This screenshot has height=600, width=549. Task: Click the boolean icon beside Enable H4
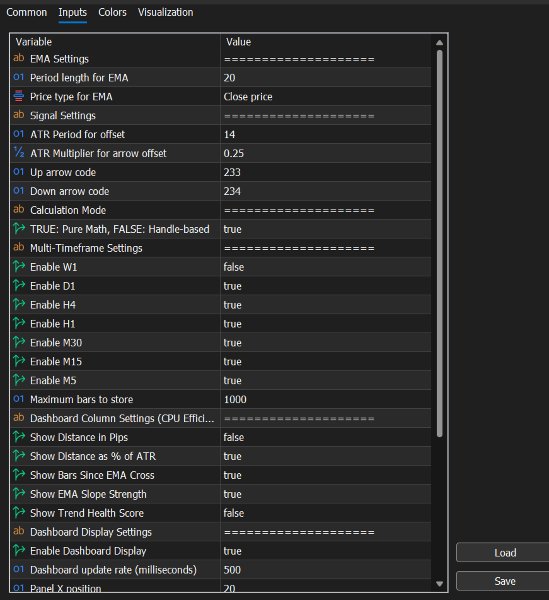tap(18, 304)
